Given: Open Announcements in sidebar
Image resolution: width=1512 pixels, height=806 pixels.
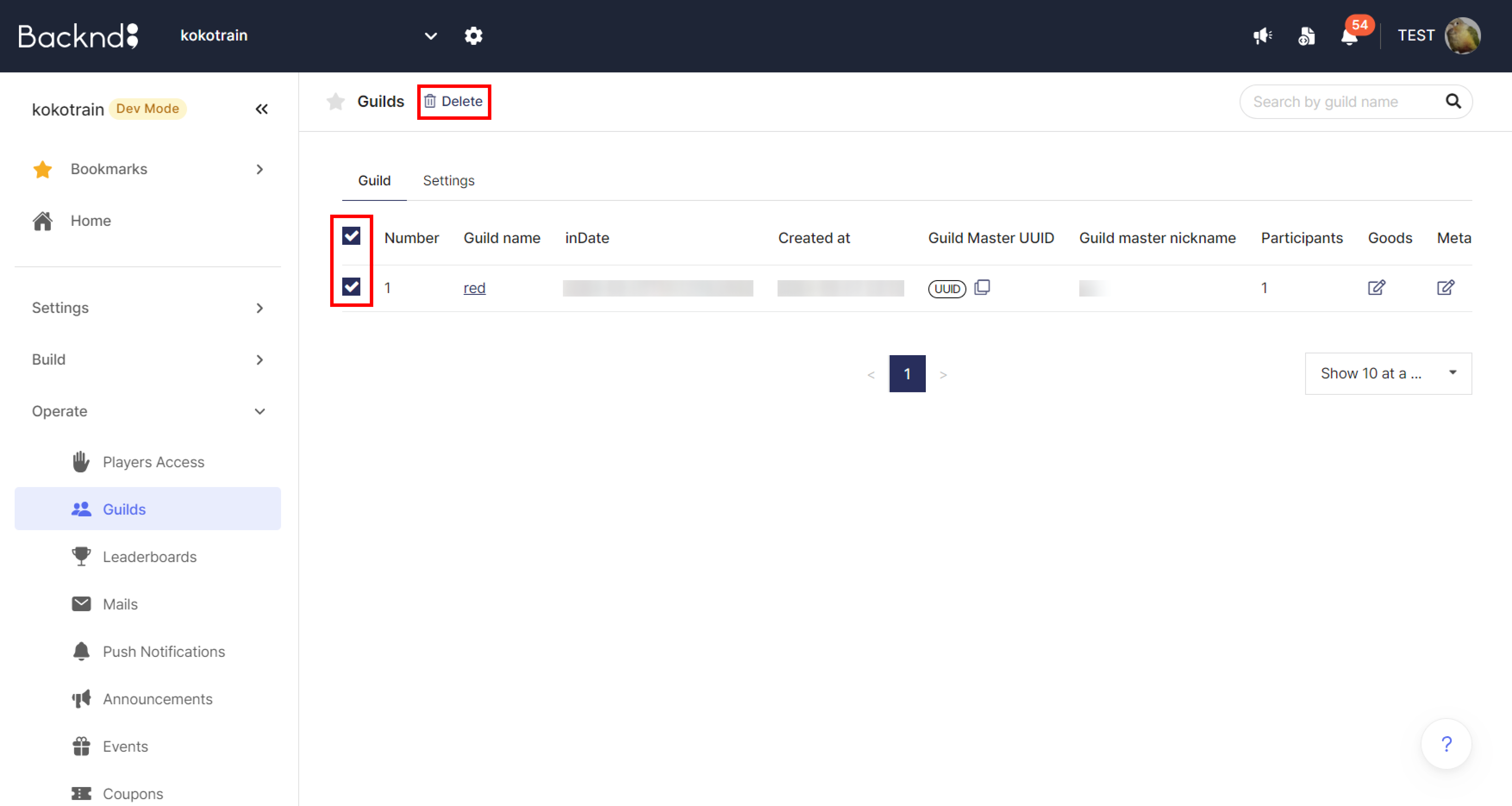Looking at the screenshot, I should 148,699.
